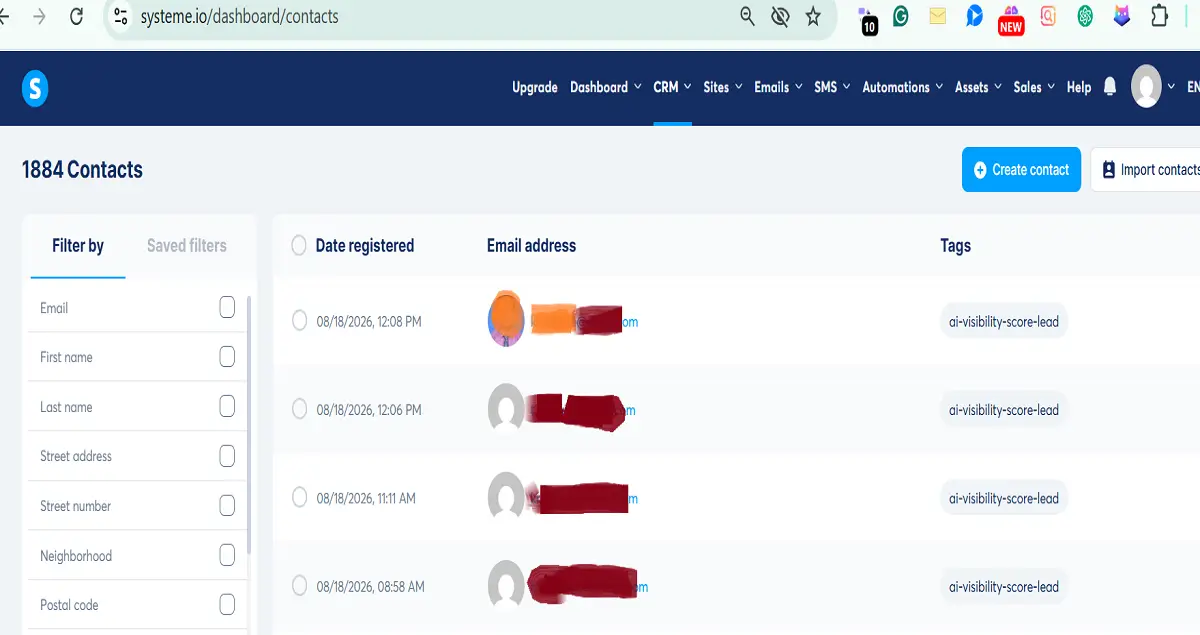This screenshot has width=1200, height=635.
Task: Select the contact registered at 11:11 AM
Action: click(x=299, y=497)
